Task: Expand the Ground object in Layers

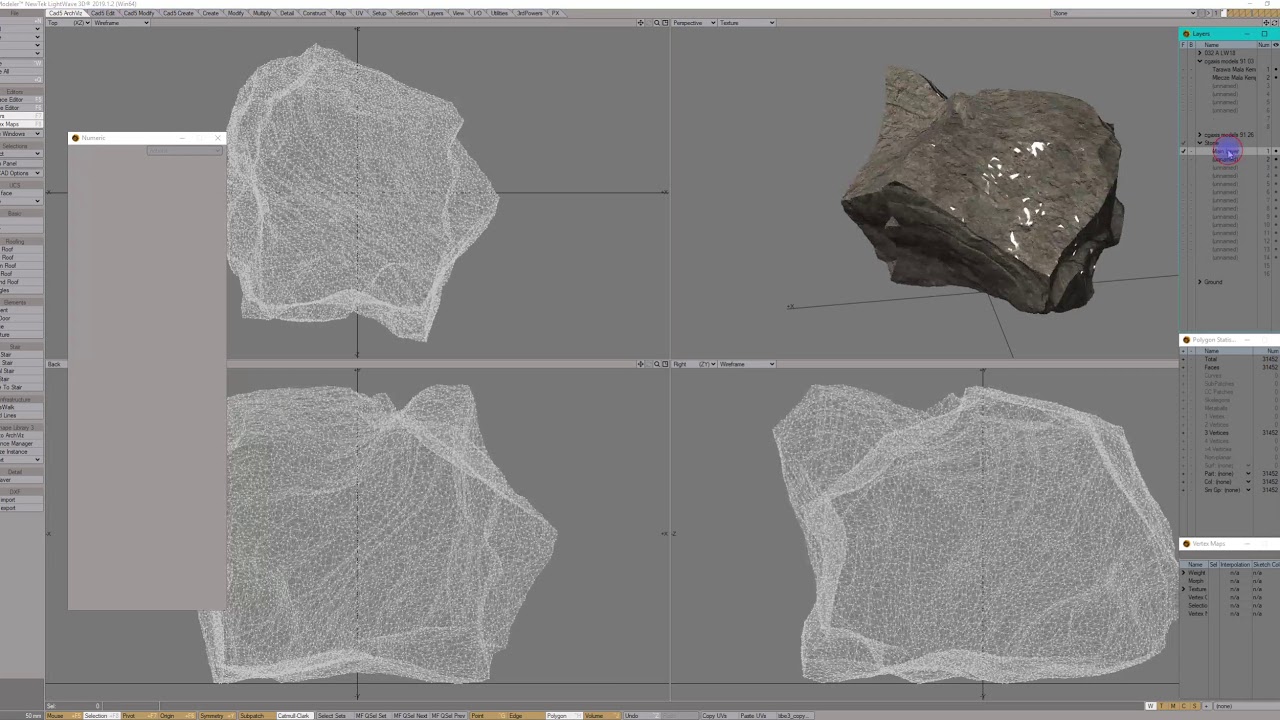Action: pyautogui.click(x=1200, y=282)
